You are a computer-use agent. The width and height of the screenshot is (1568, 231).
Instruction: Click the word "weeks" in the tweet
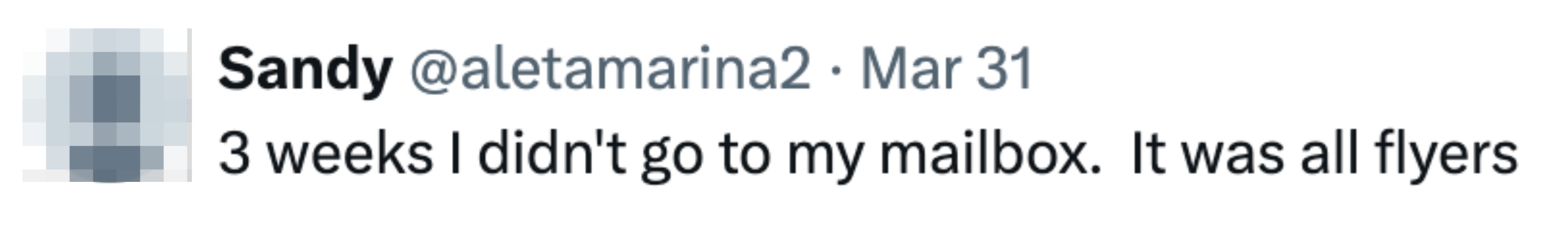pyautogui.click(x=350, y=154)
